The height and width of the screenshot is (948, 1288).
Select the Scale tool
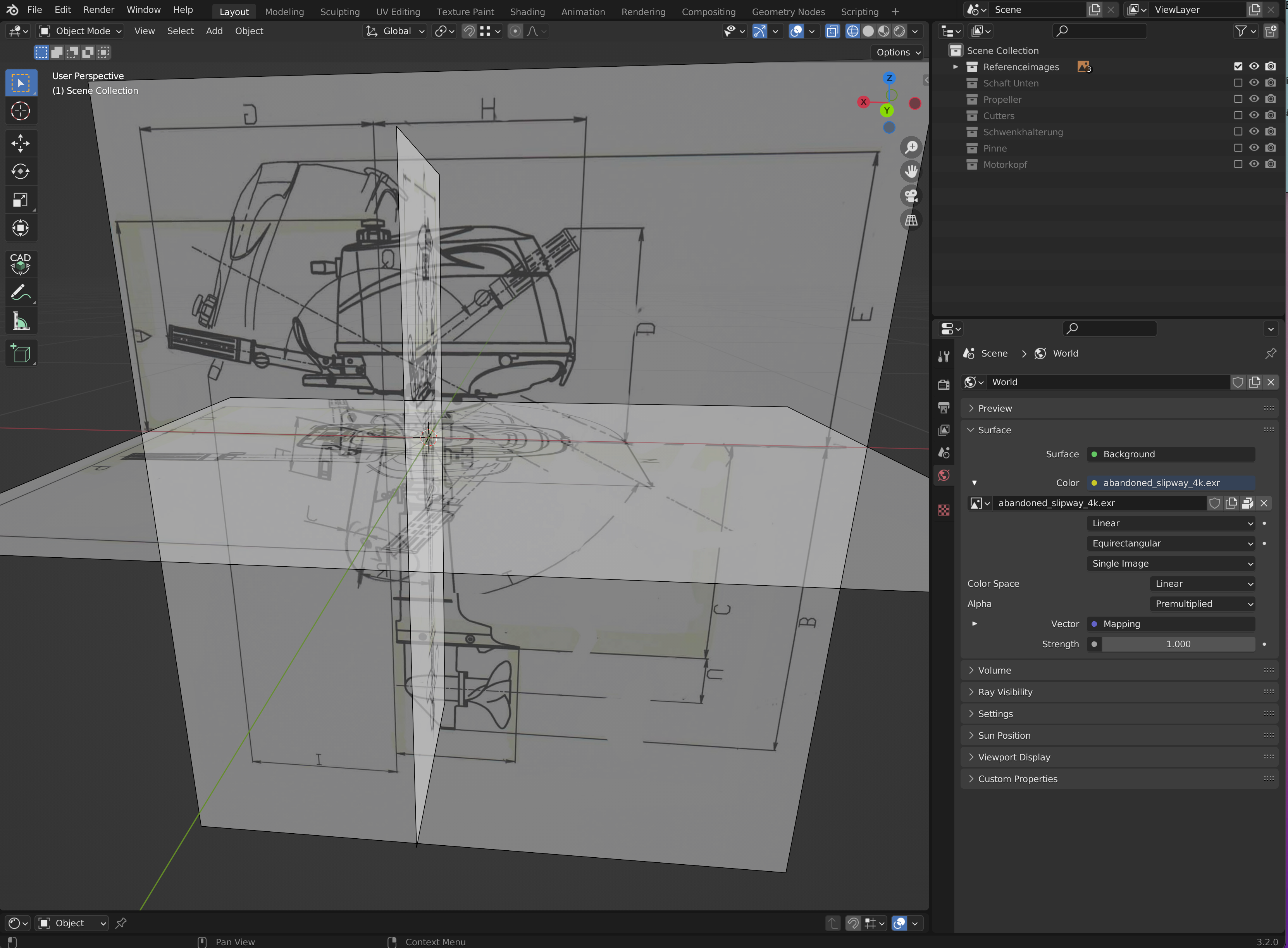coord(21,200)
